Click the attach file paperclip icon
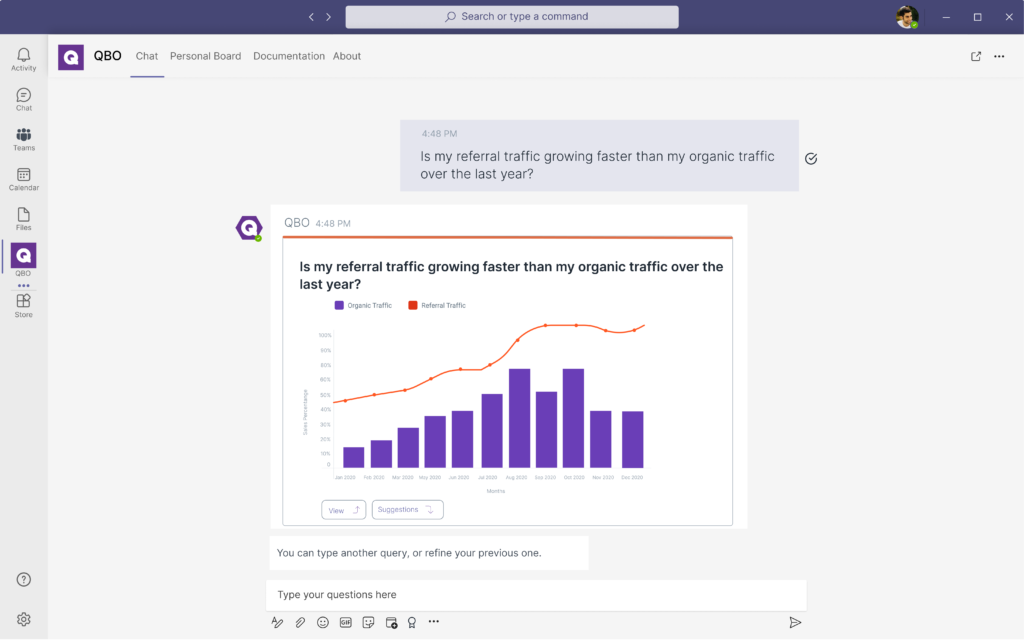 tap(300, 622)
